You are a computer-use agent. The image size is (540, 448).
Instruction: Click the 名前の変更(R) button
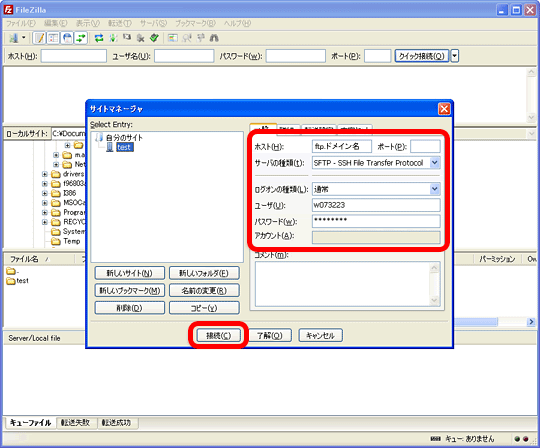click(x=204, y=290)
